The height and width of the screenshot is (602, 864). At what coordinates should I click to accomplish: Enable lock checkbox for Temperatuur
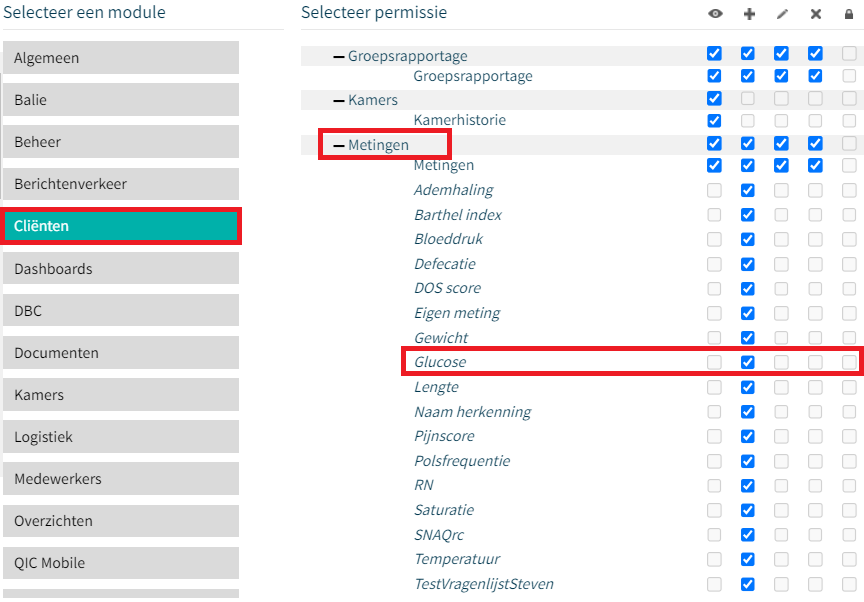coord(849,559)
